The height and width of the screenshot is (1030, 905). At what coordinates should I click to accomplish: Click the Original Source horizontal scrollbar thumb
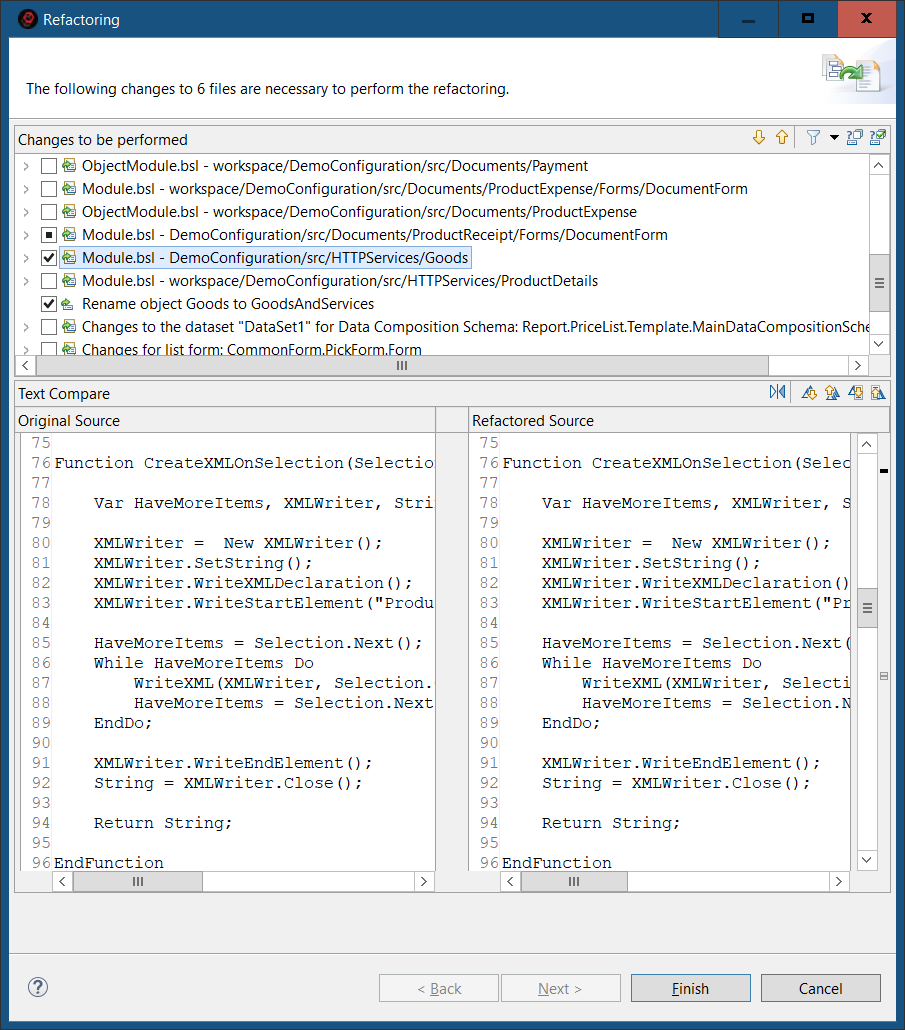click(x=138, y=881)
